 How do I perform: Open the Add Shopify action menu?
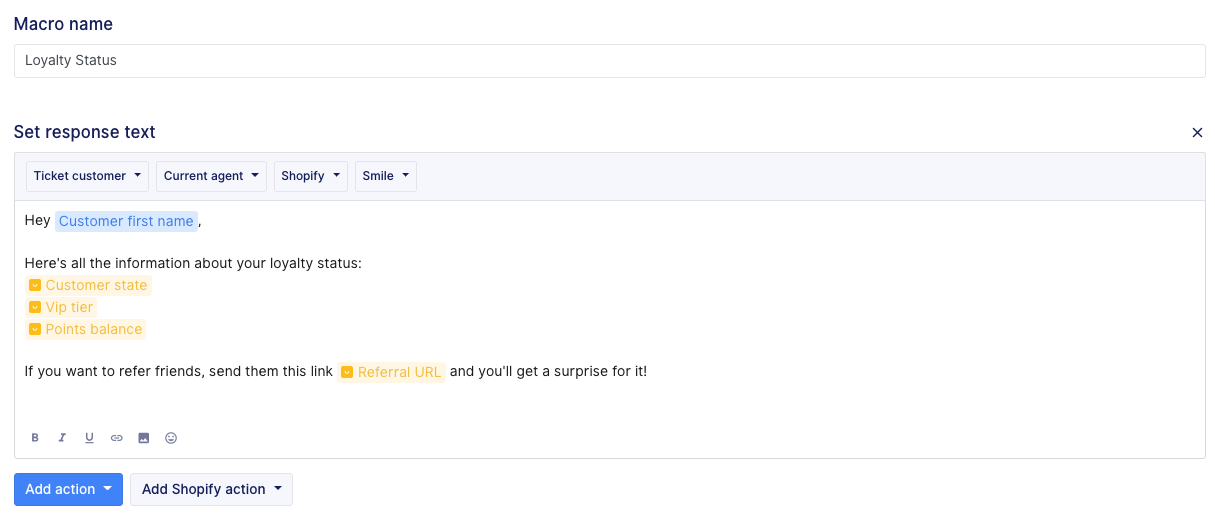click(x=211, y=489)
